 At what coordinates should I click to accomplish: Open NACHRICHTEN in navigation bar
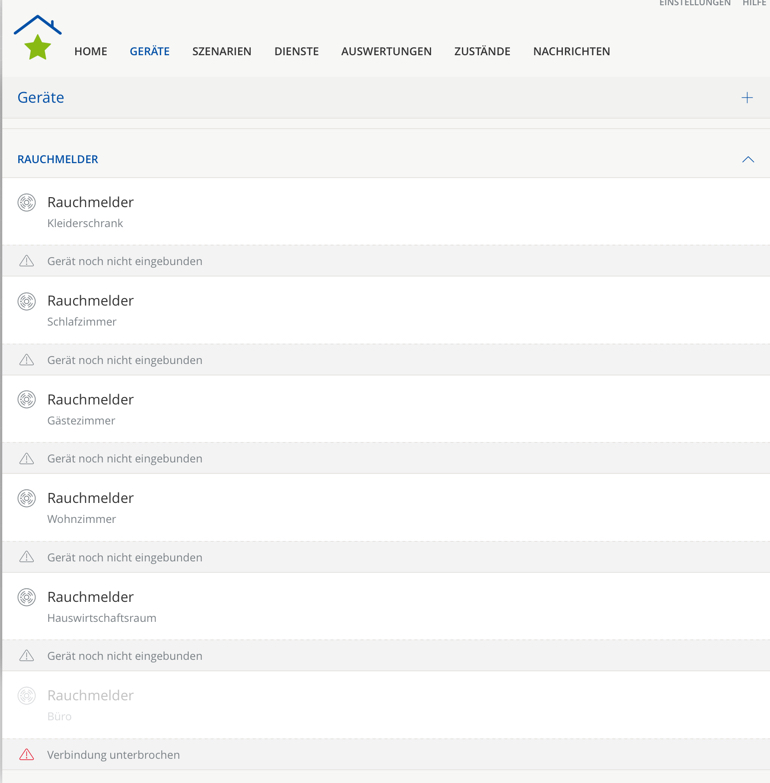pos(571,52)
